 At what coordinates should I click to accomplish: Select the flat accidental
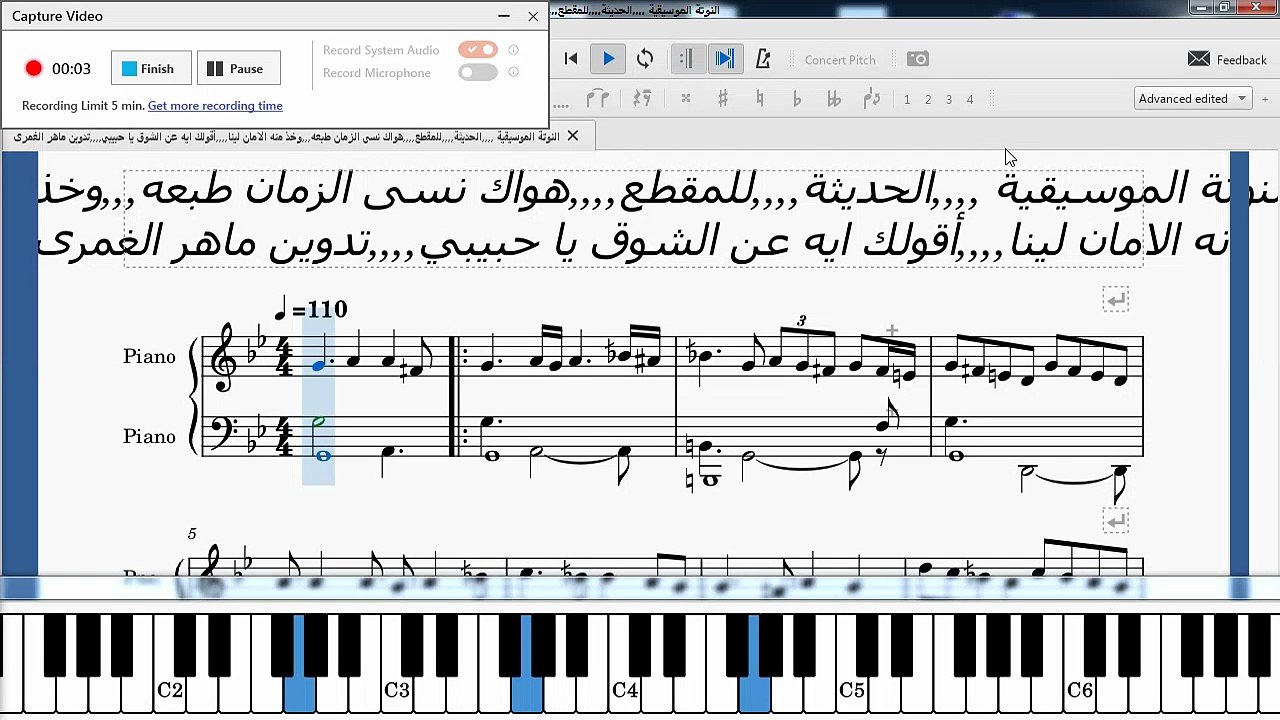pyautogui.click(x=797, y=99)
